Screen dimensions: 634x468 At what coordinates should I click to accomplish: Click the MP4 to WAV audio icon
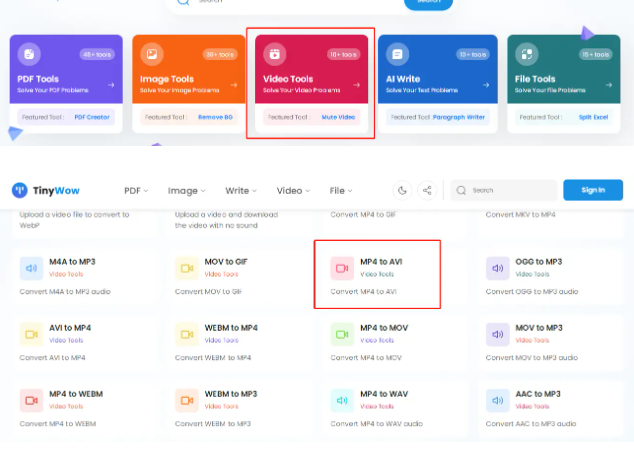pos(342,400)
